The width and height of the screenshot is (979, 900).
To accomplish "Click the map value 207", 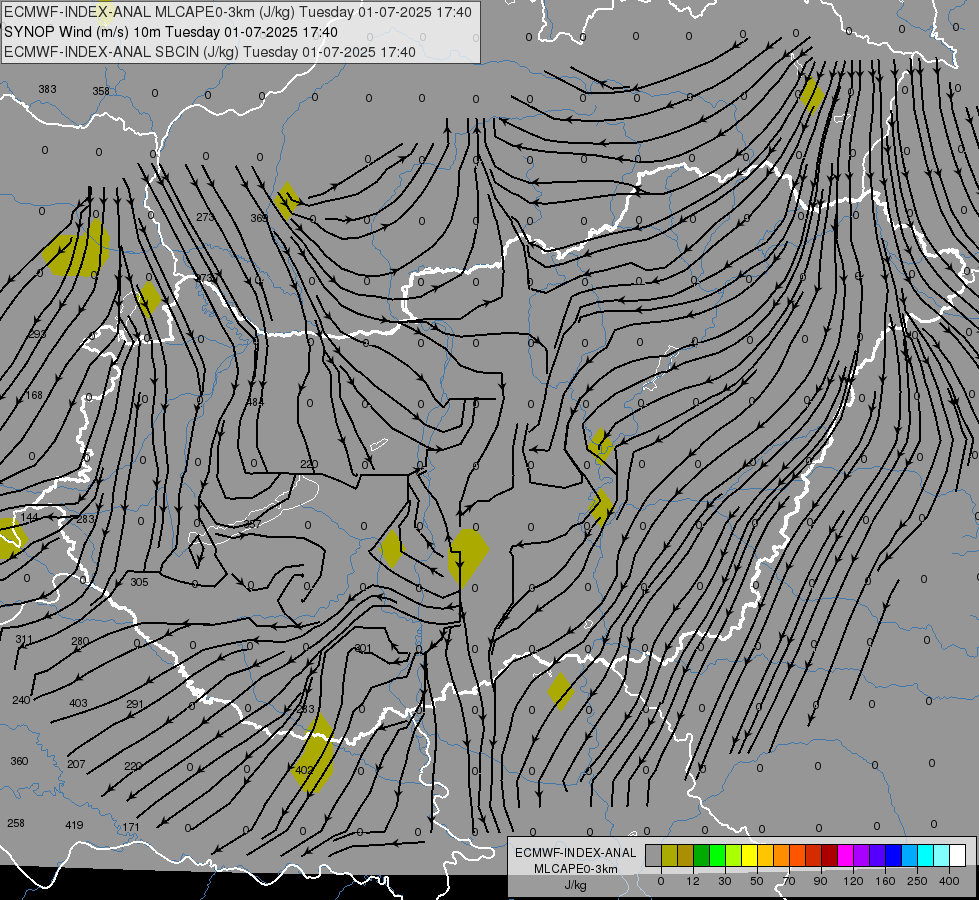I will tap(76, 764).
